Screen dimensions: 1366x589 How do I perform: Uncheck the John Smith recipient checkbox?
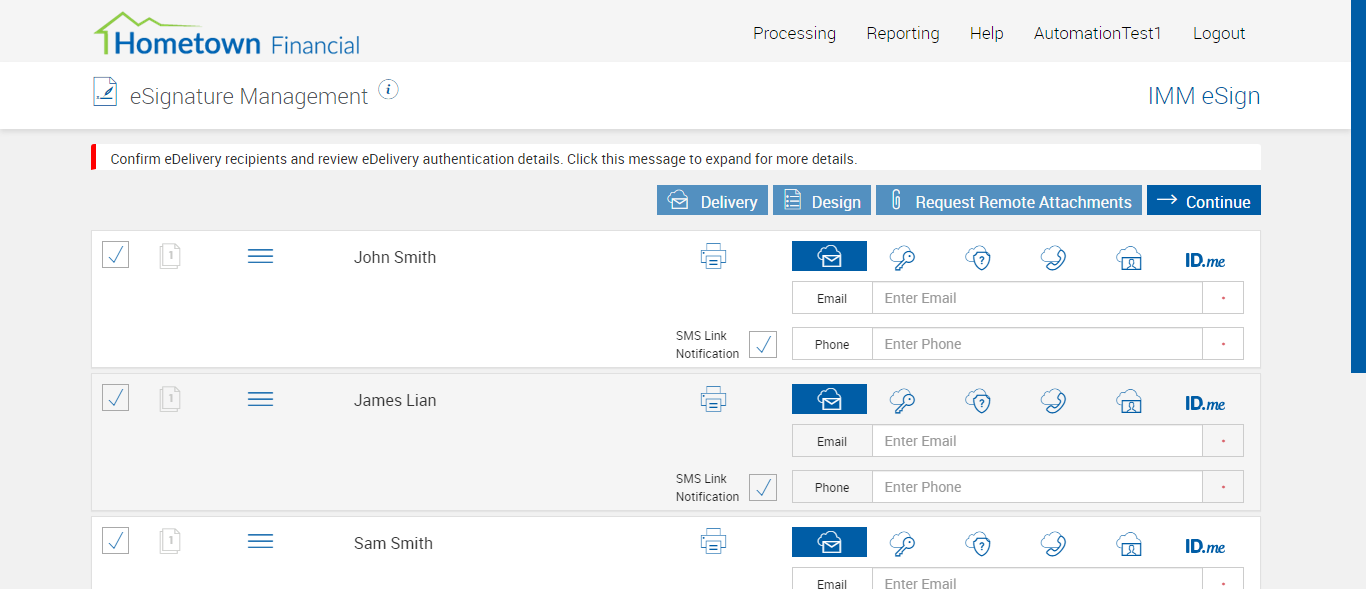[116, 255]
